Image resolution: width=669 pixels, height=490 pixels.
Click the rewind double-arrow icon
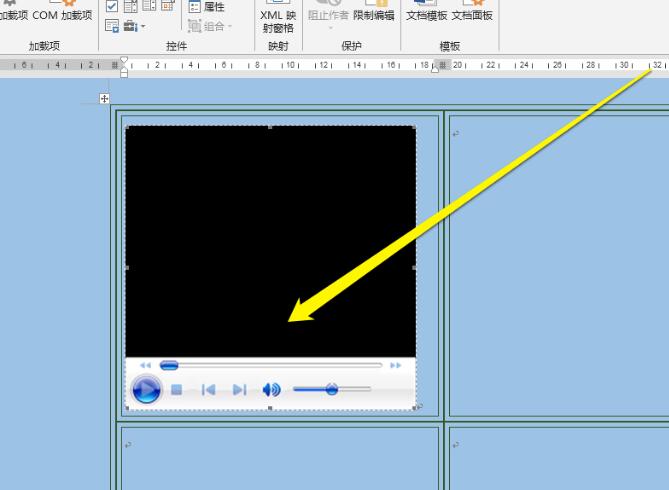(146, 366)
